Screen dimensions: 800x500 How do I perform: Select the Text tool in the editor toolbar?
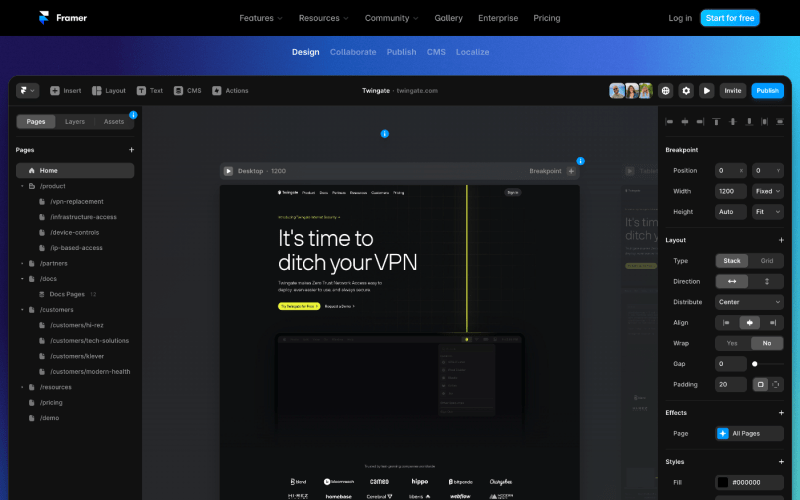pyautogui.click(x=149, y=91)
